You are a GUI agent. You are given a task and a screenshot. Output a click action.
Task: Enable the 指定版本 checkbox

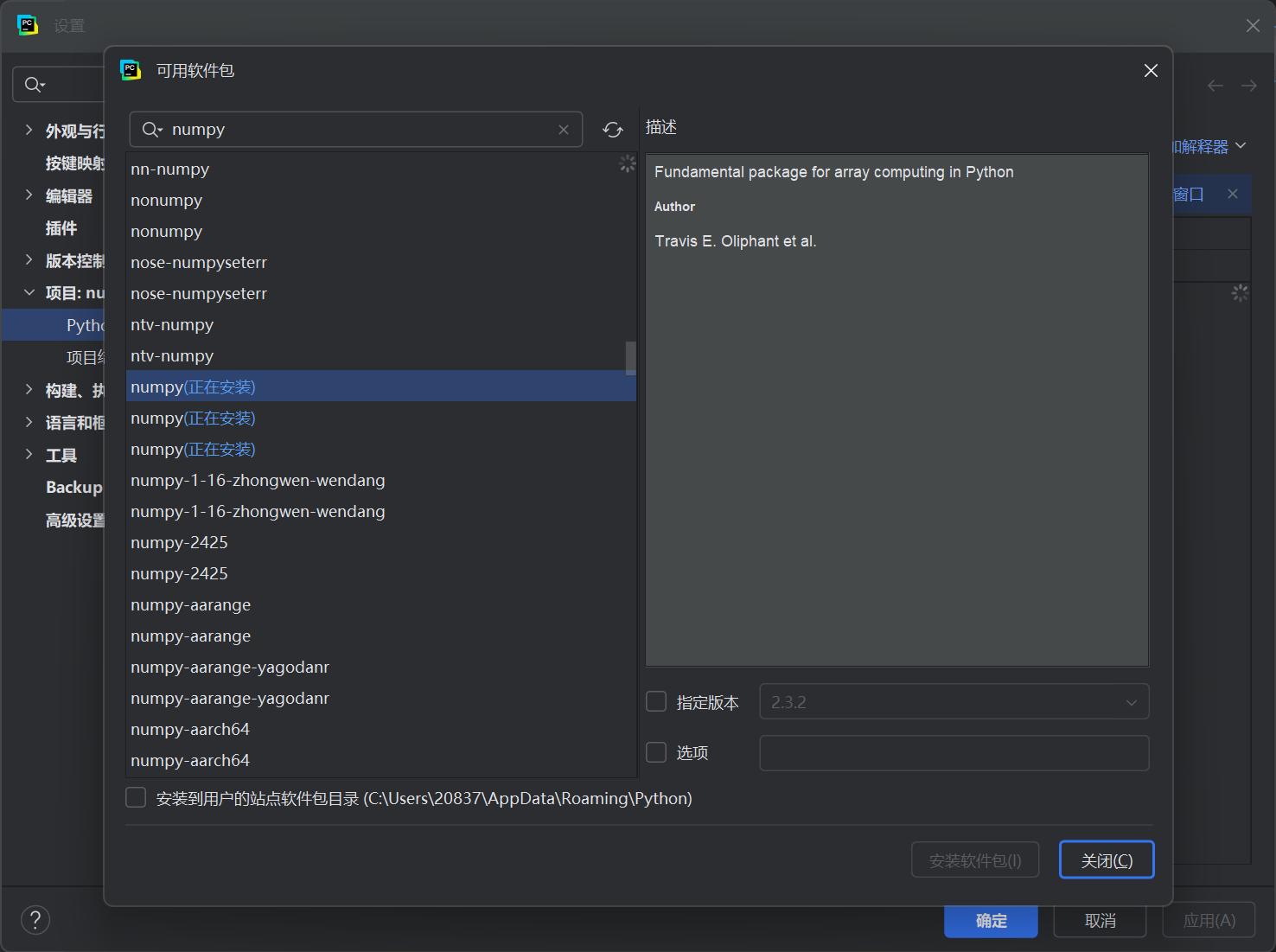657,701
